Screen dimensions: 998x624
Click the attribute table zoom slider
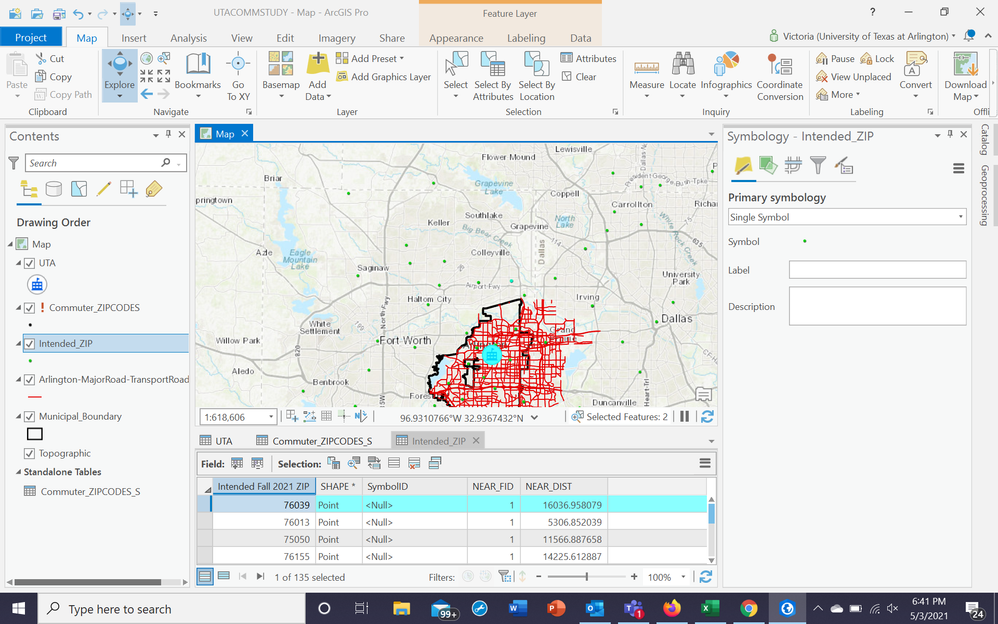point(586,577)
